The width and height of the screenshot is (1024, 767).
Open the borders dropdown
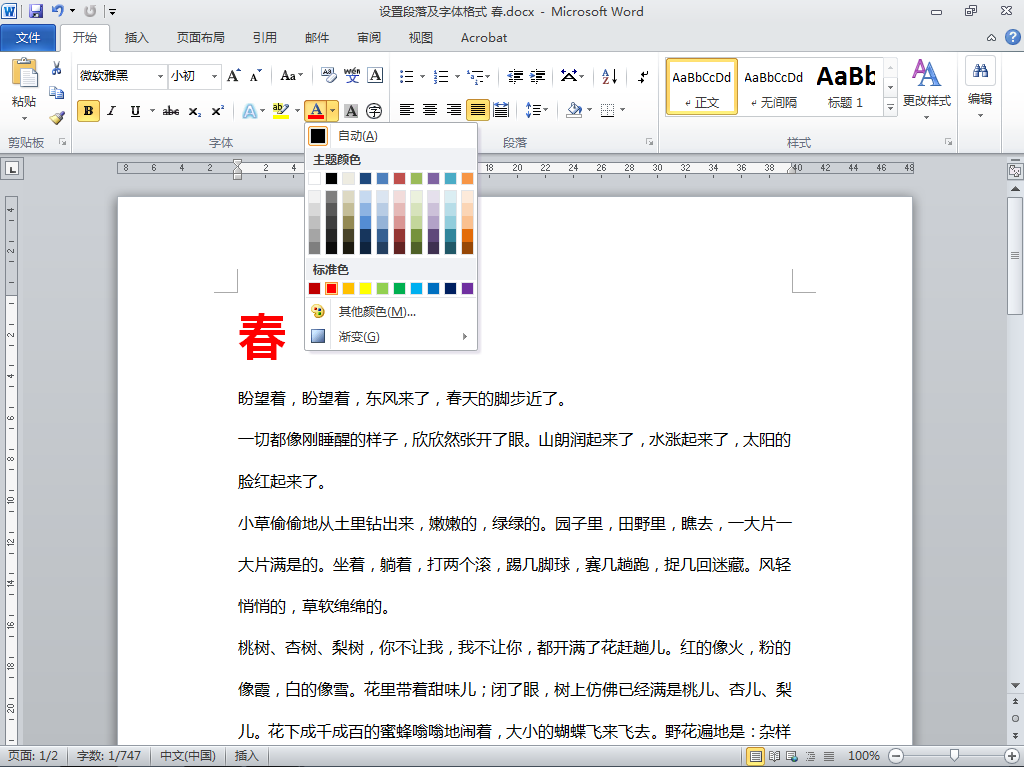tap(623, 110)
